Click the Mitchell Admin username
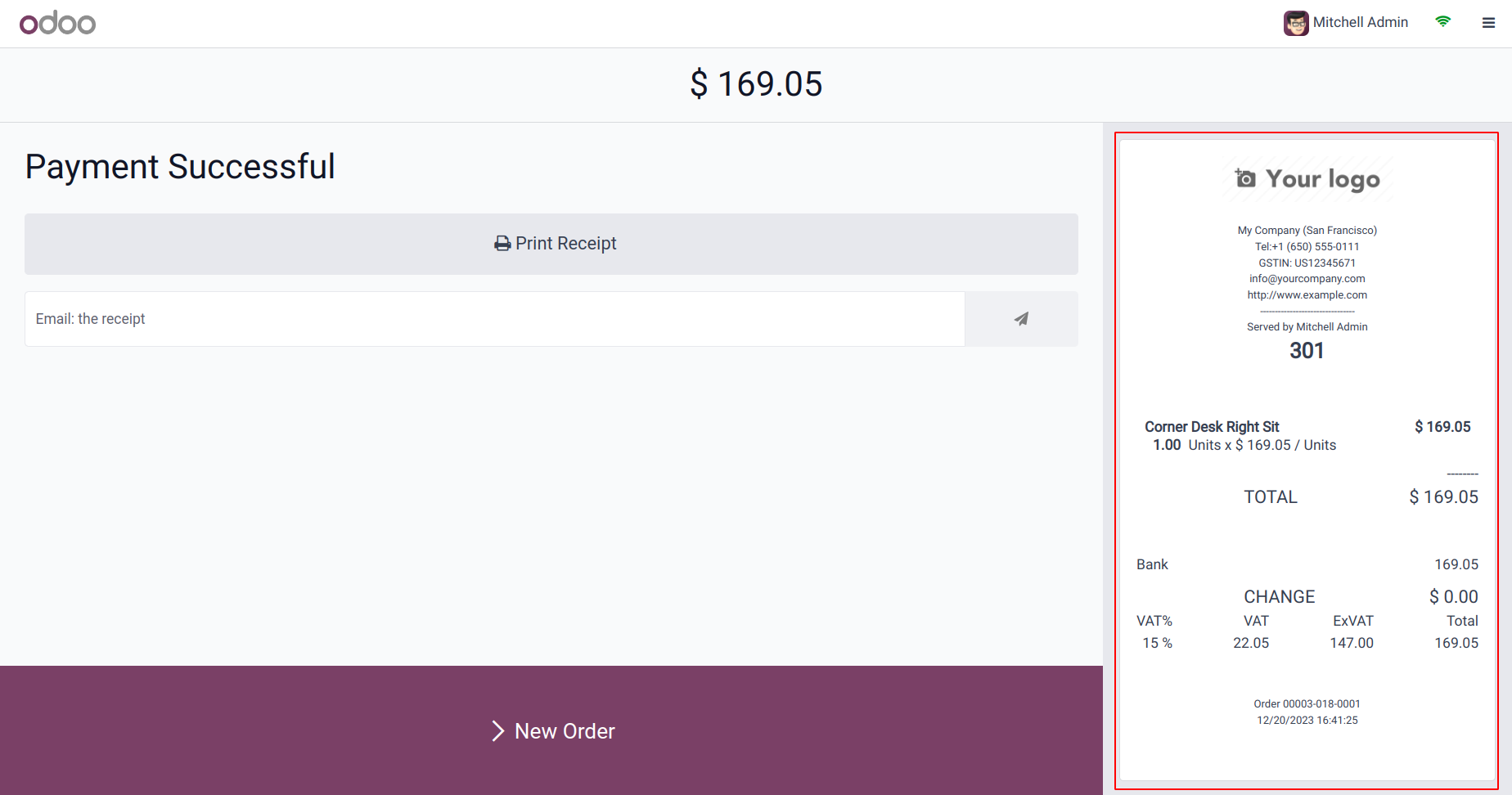This screenshot has height=795, width=1512. coord(1360,23)
